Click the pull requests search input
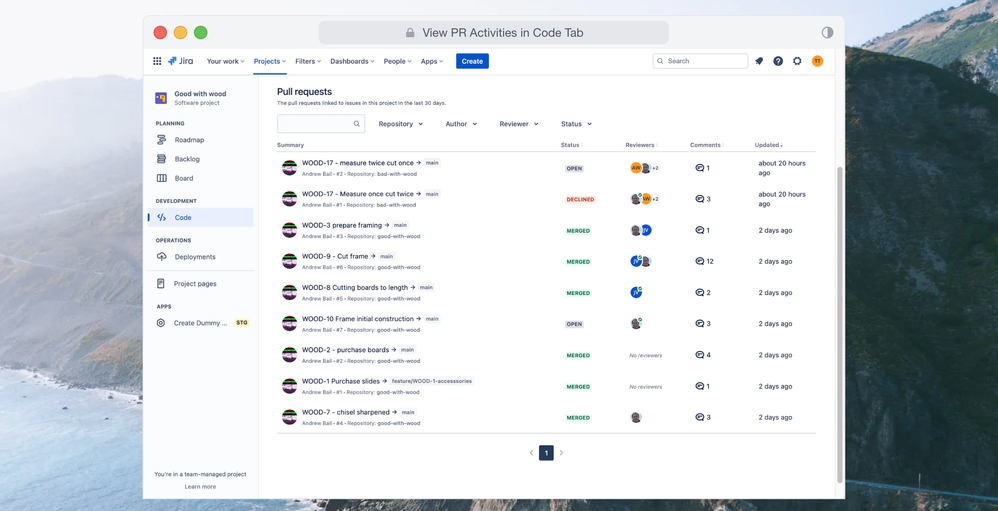The width and height of the screenshot is (998, 511). (x=321, y=124)
